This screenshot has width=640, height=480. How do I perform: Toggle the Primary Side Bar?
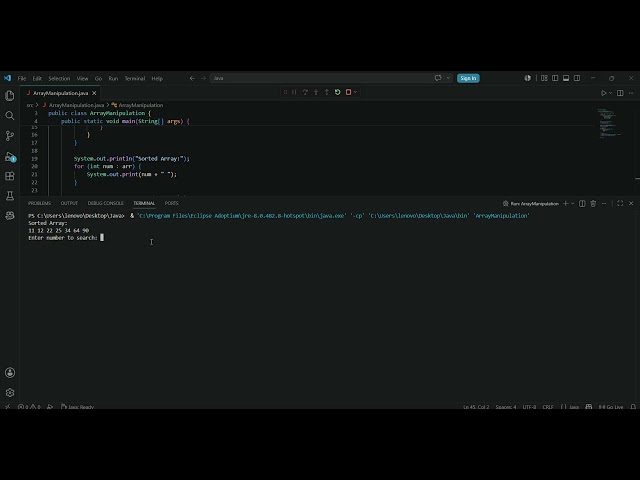pos(555,78)
